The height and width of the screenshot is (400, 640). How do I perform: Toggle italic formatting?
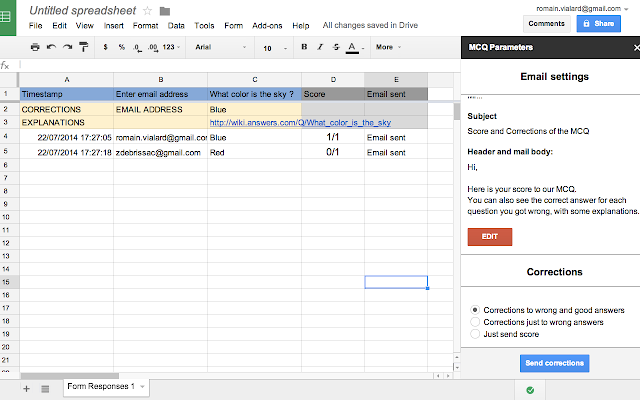(x=320, y=47)
